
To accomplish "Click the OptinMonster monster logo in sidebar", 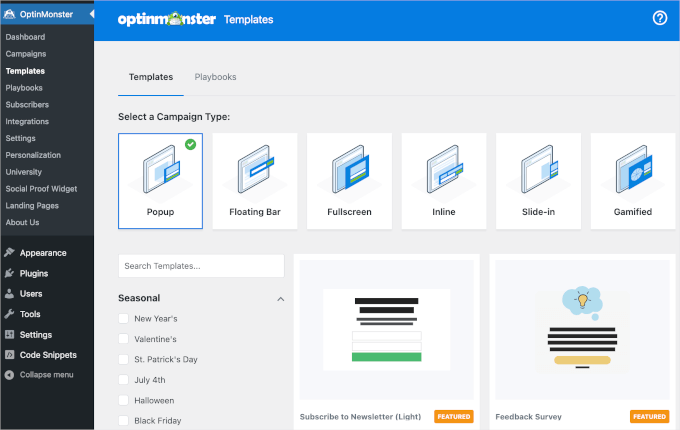I will click(9, 14).
